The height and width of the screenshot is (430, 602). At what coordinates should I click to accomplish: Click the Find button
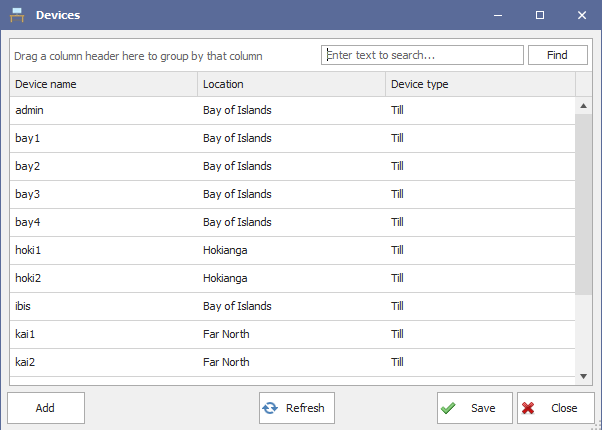tap(557, 55)
